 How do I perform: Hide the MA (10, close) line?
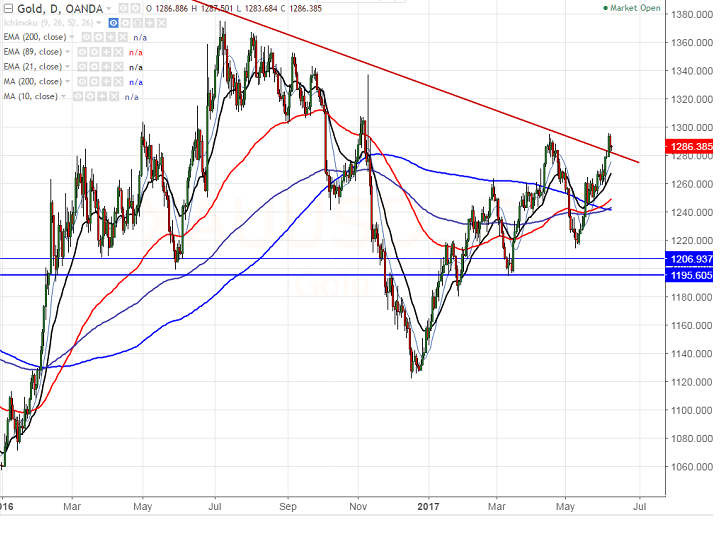(78, 97)
